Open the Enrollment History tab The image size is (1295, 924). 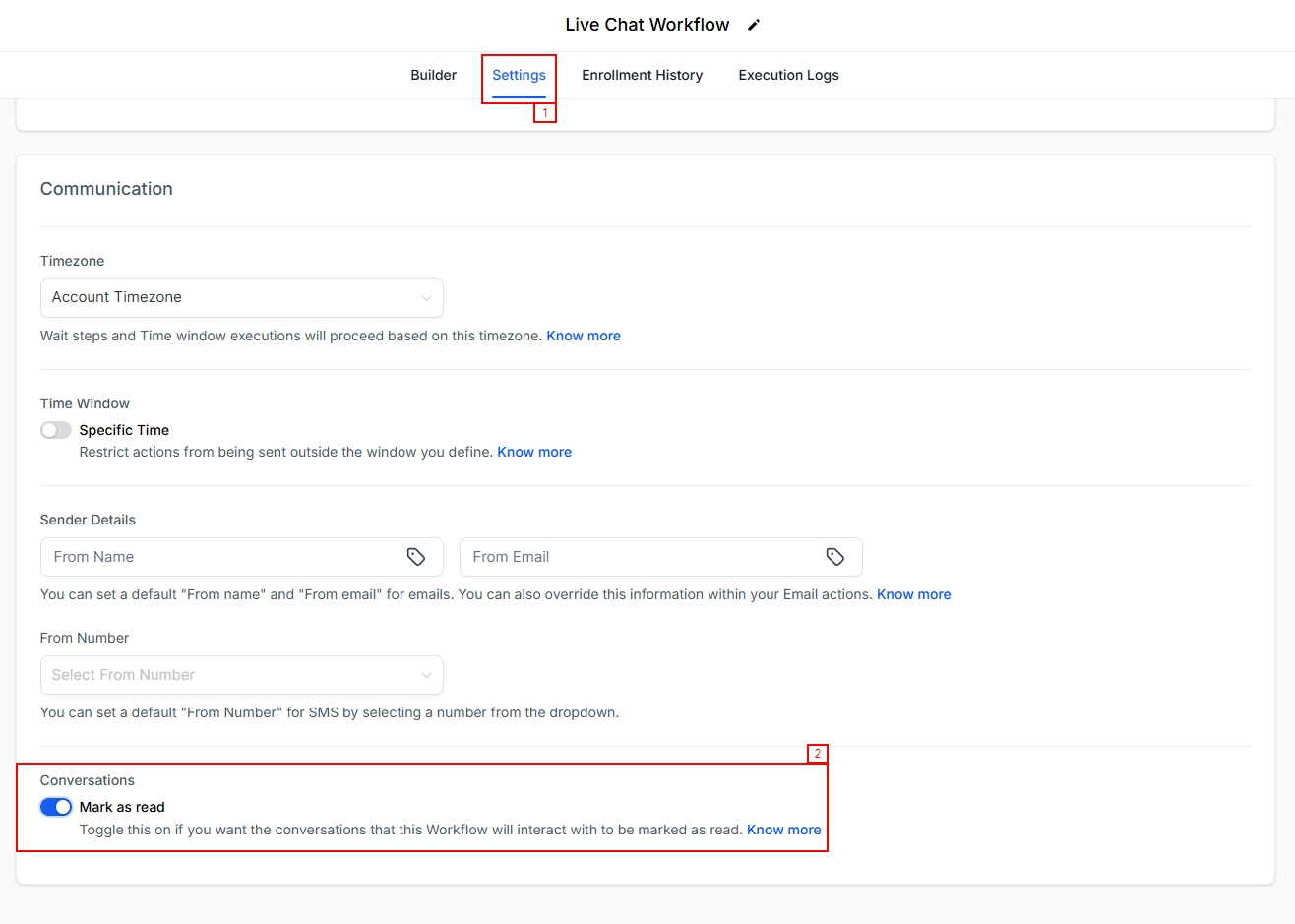tap(642, 75)
